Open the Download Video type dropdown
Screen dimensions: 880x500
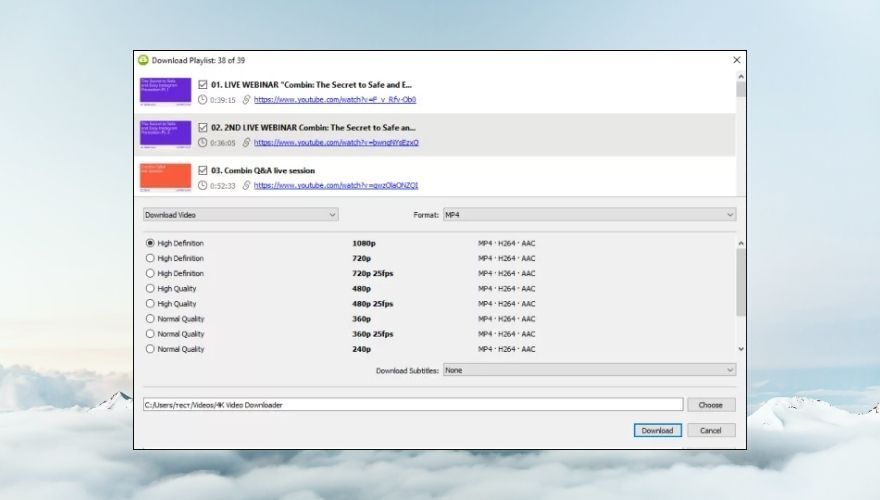coord(241,215)
